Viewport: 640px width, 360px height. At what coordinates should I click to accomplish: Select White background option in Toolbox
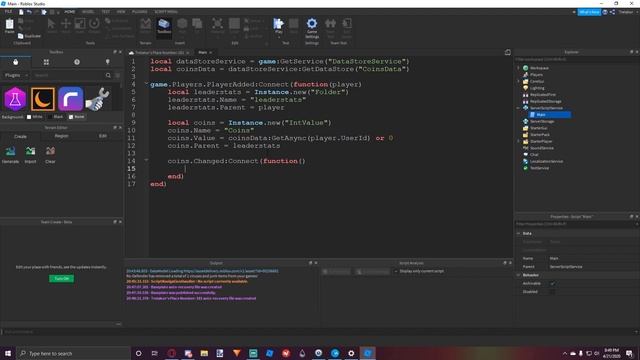(34, 117)
